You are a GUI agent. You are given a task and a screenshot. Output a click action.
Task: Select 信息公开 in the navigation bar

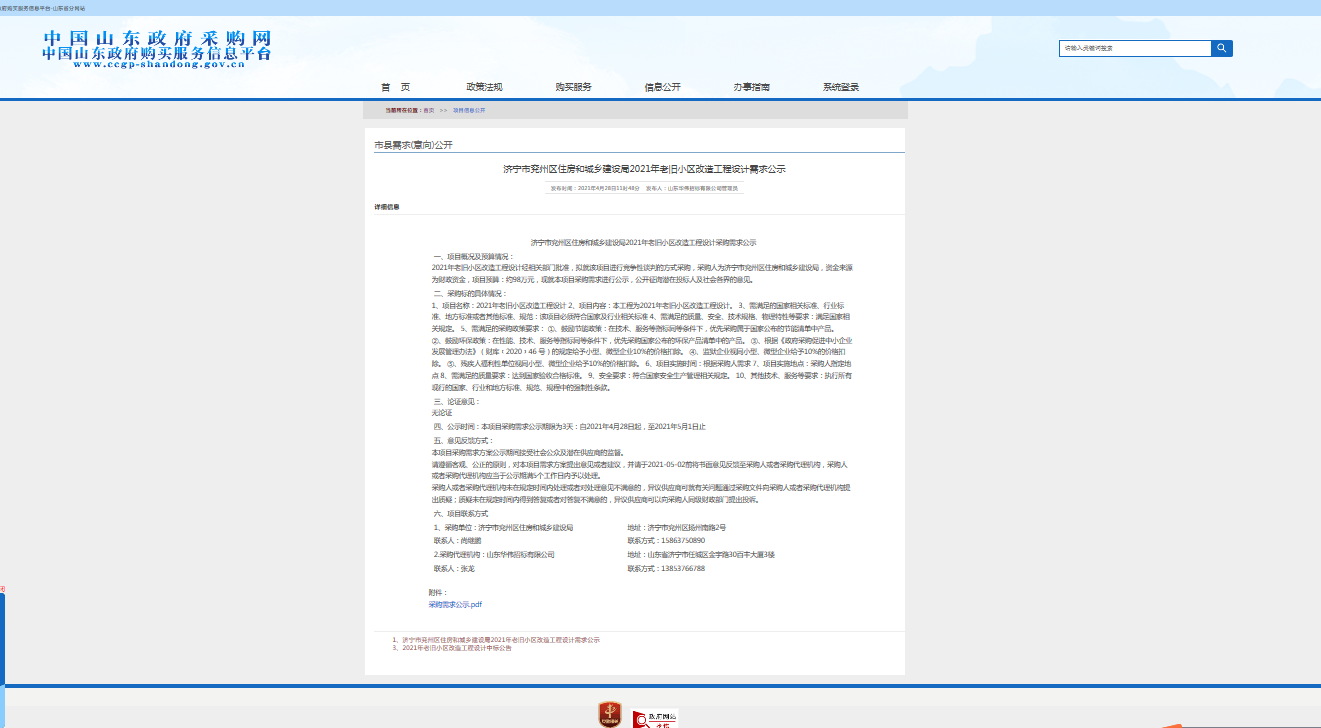(662, 87)
